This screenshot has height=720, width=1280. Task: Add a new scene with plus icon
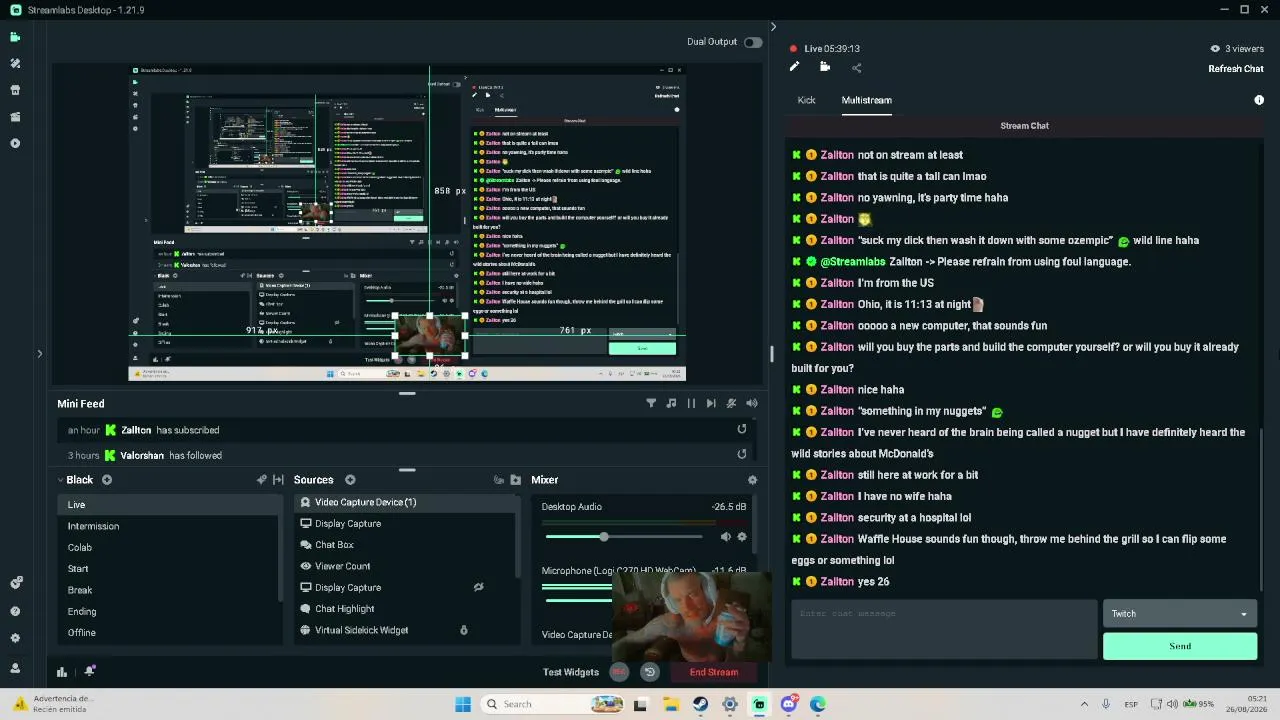[107, 480]
